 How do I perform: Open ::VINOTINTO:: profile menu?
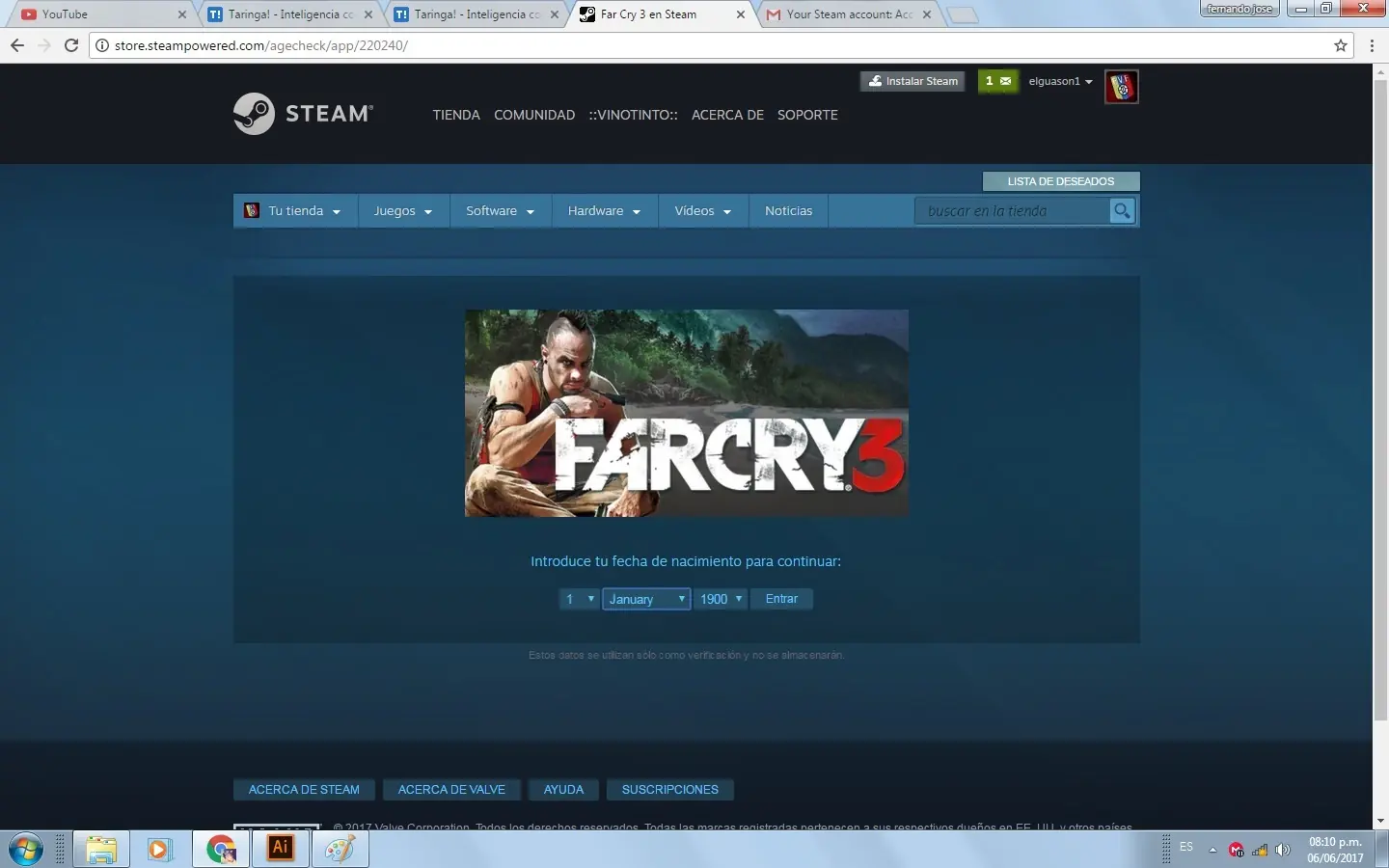(x=633, y=115)
